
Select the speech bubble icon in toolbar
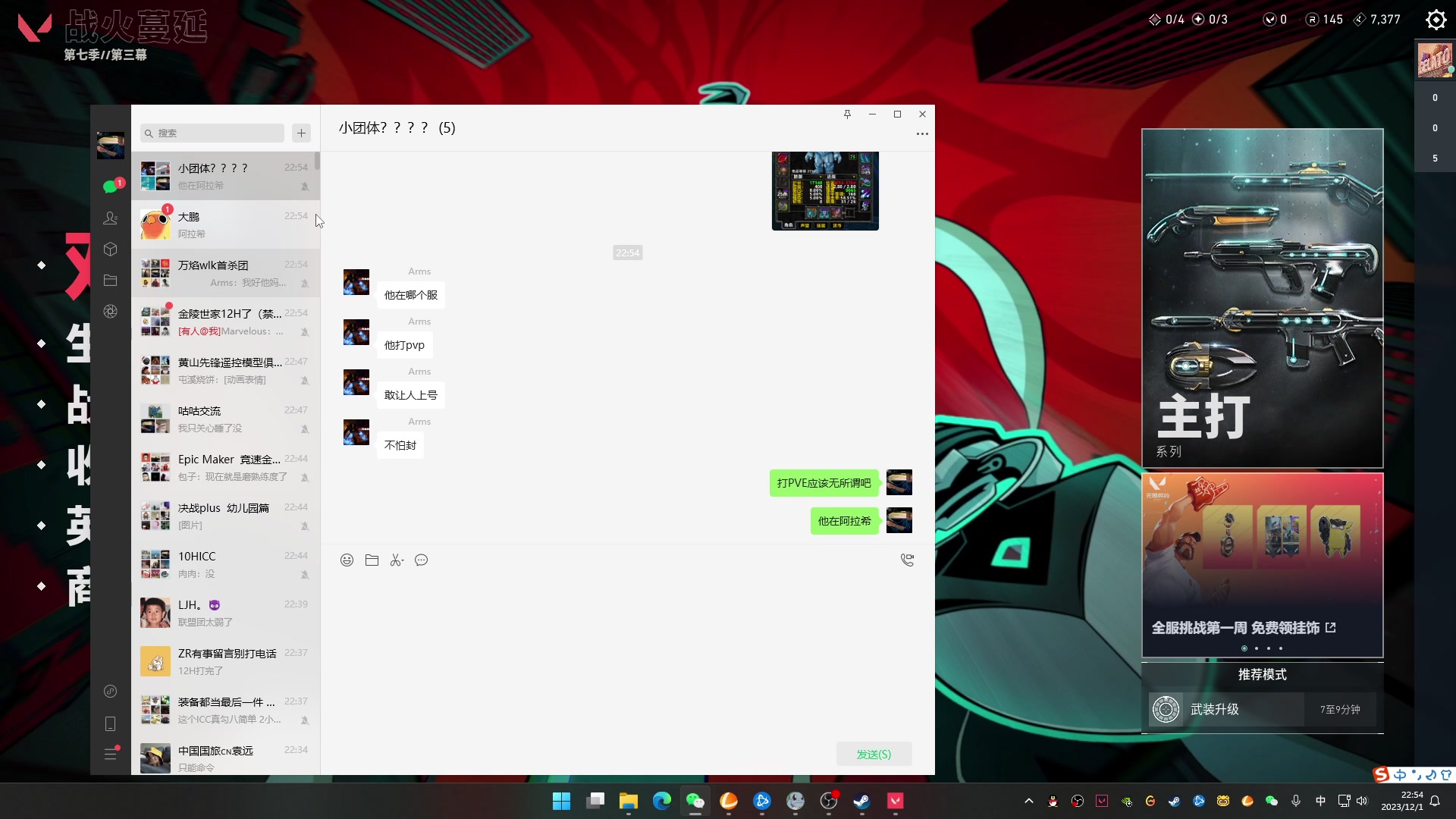421,560
